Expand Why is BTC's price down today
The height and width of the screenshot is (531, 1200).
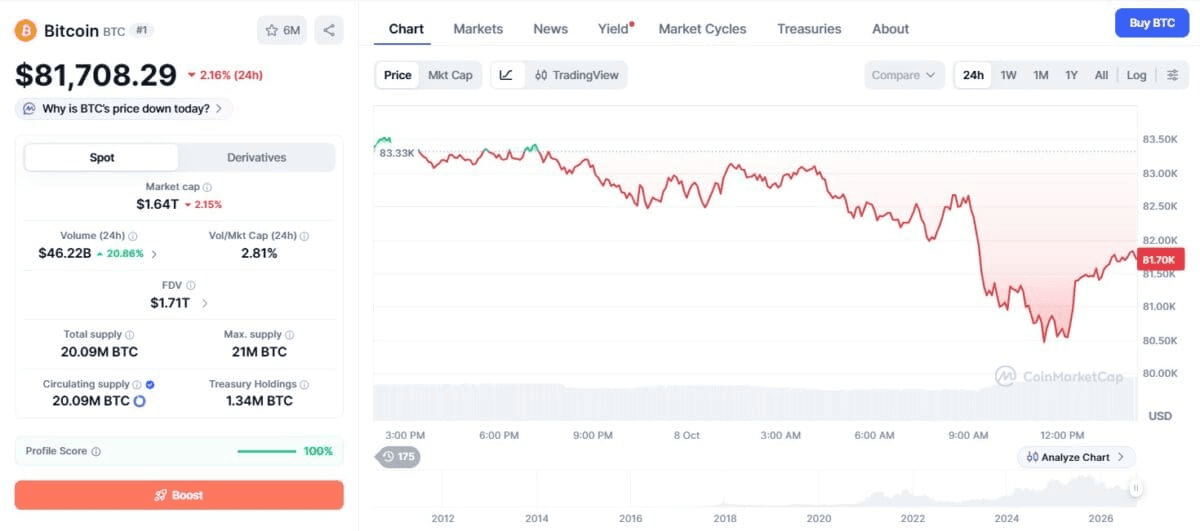pos(124,108)
